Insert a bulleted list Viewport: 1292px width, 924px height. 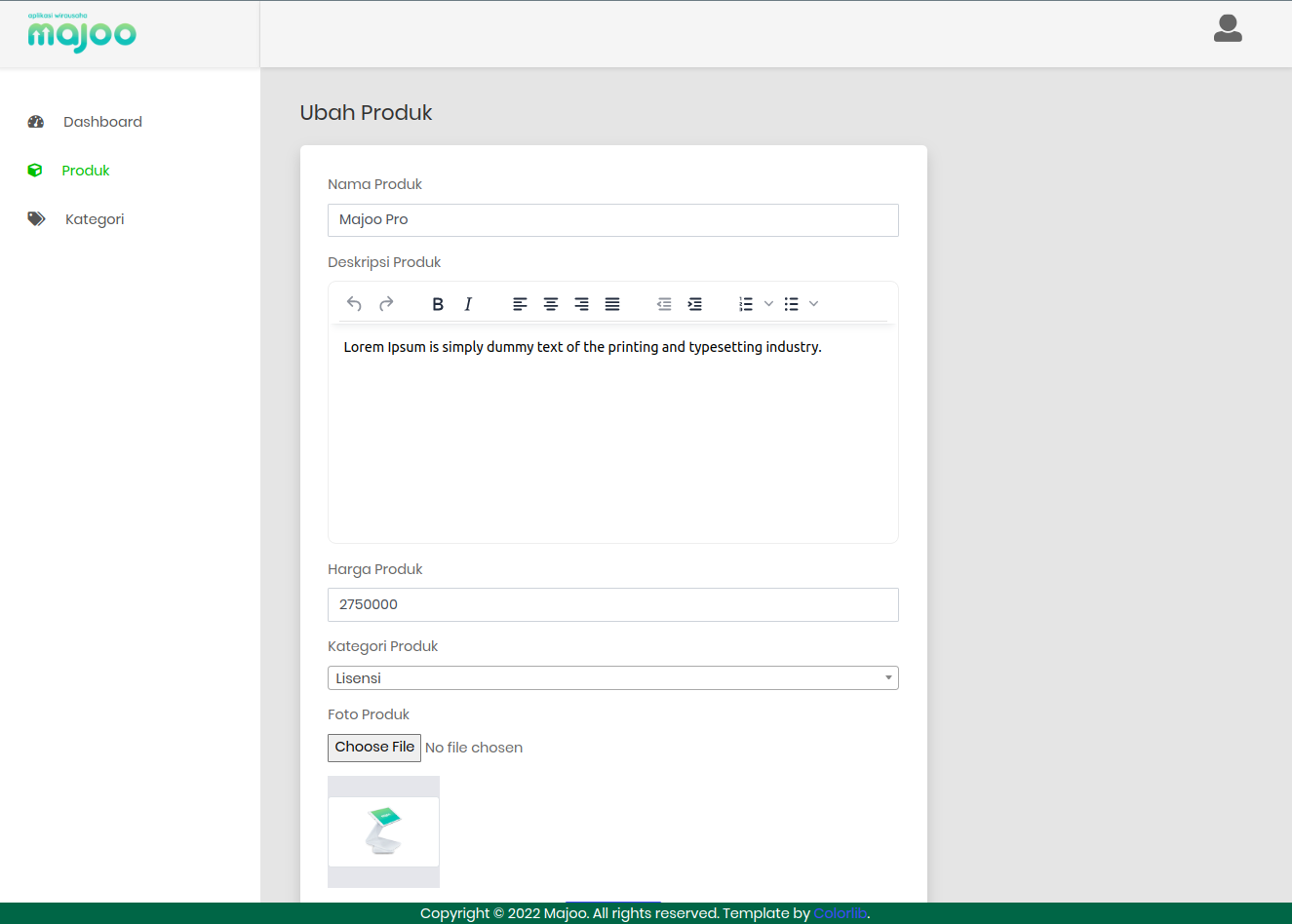792,304
